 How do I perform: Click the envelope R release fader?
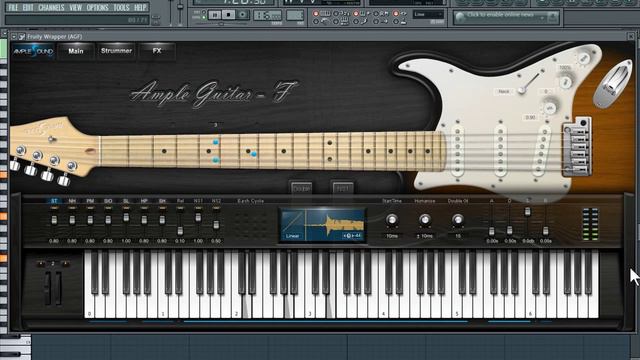545,231
